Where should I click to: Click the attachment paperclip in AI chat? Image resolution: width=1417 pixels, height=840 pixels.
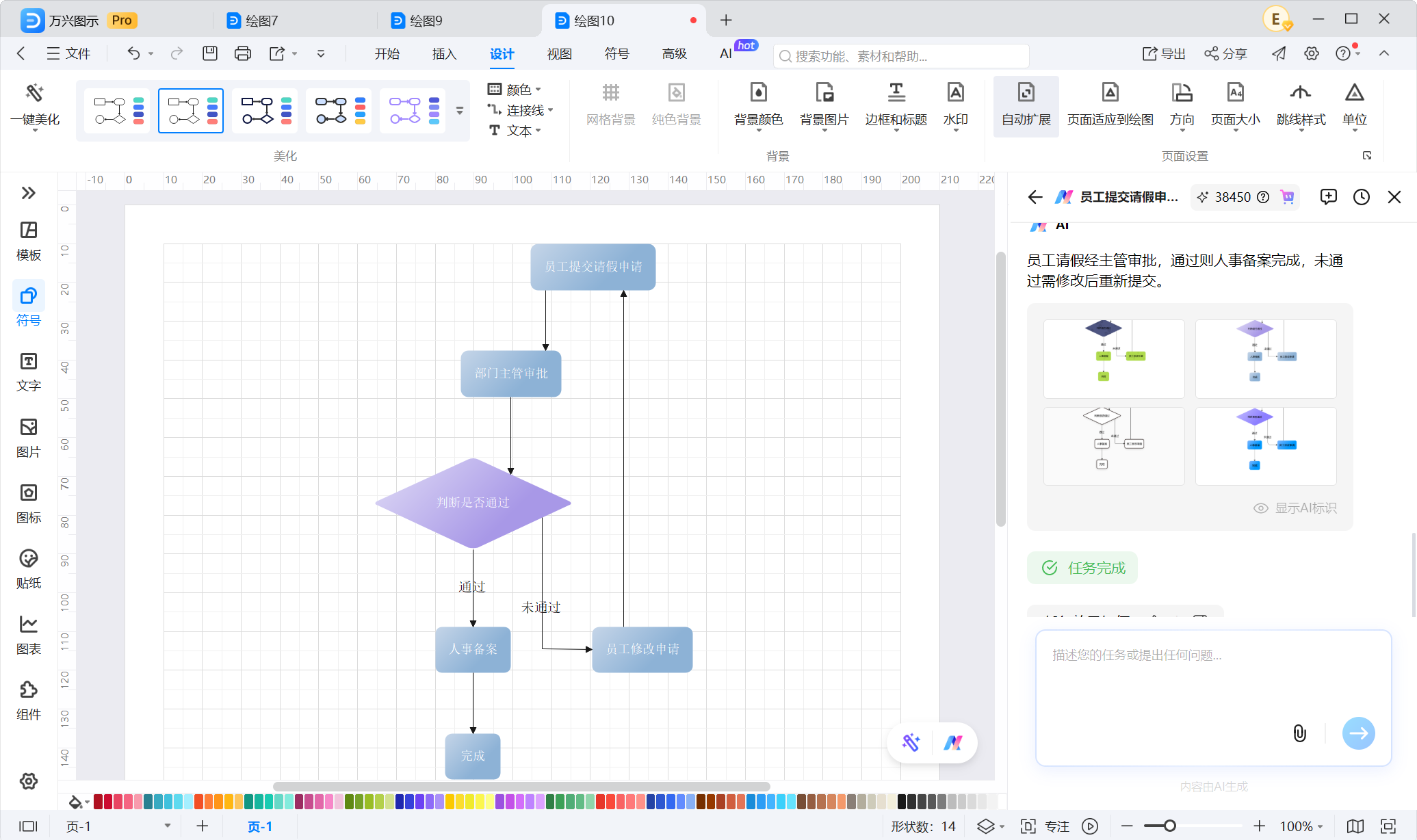coord(1299,733)
